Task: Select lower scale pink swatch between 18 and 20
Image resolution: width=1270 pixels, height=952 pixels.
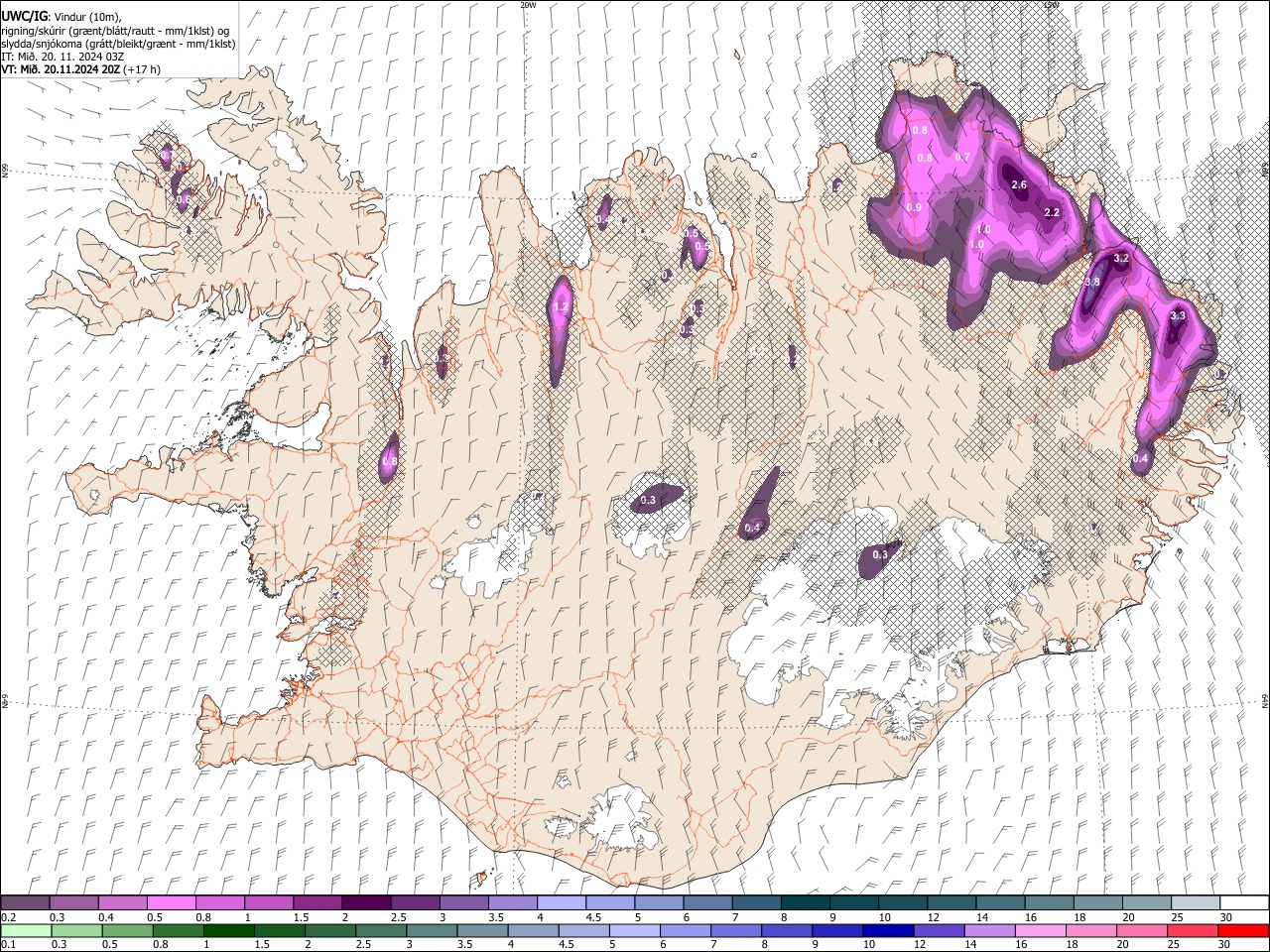Action: click(x=1089, y=931)
